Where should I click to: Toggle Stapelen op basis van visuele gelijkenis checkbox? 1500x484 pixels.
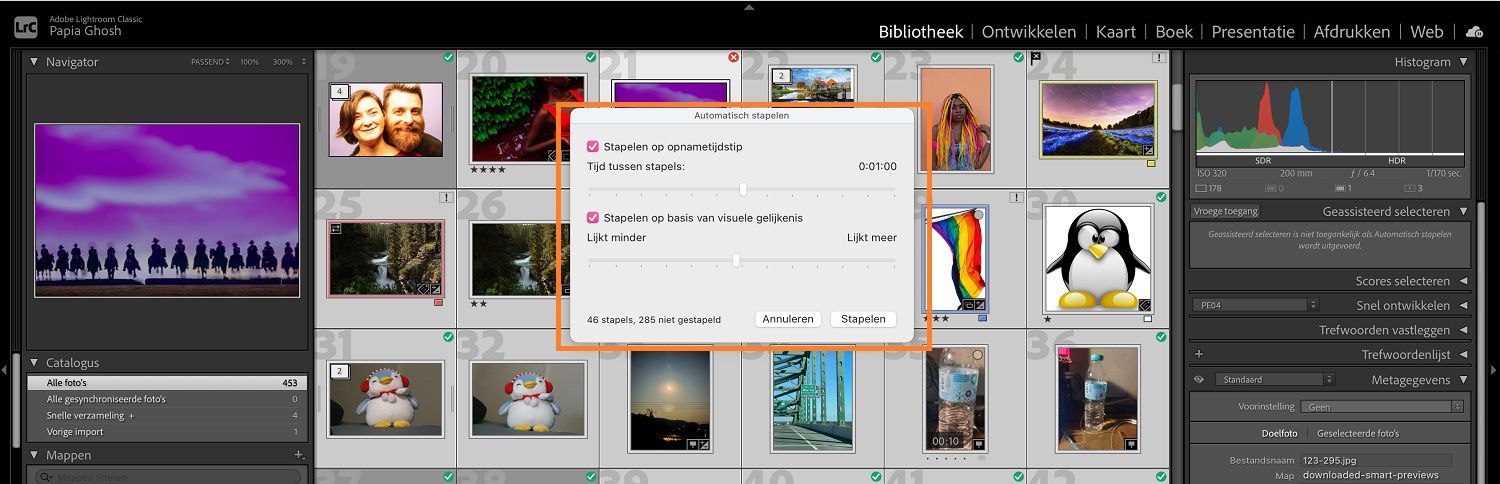click(x=593, y=217)
